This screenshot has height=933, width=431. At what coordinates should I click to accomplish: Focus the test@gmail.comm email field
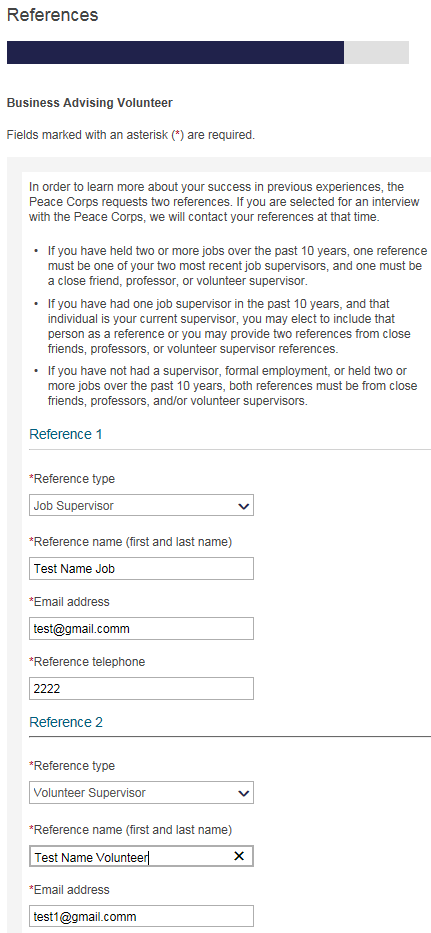pyautogui.click(x=141, y=628)
